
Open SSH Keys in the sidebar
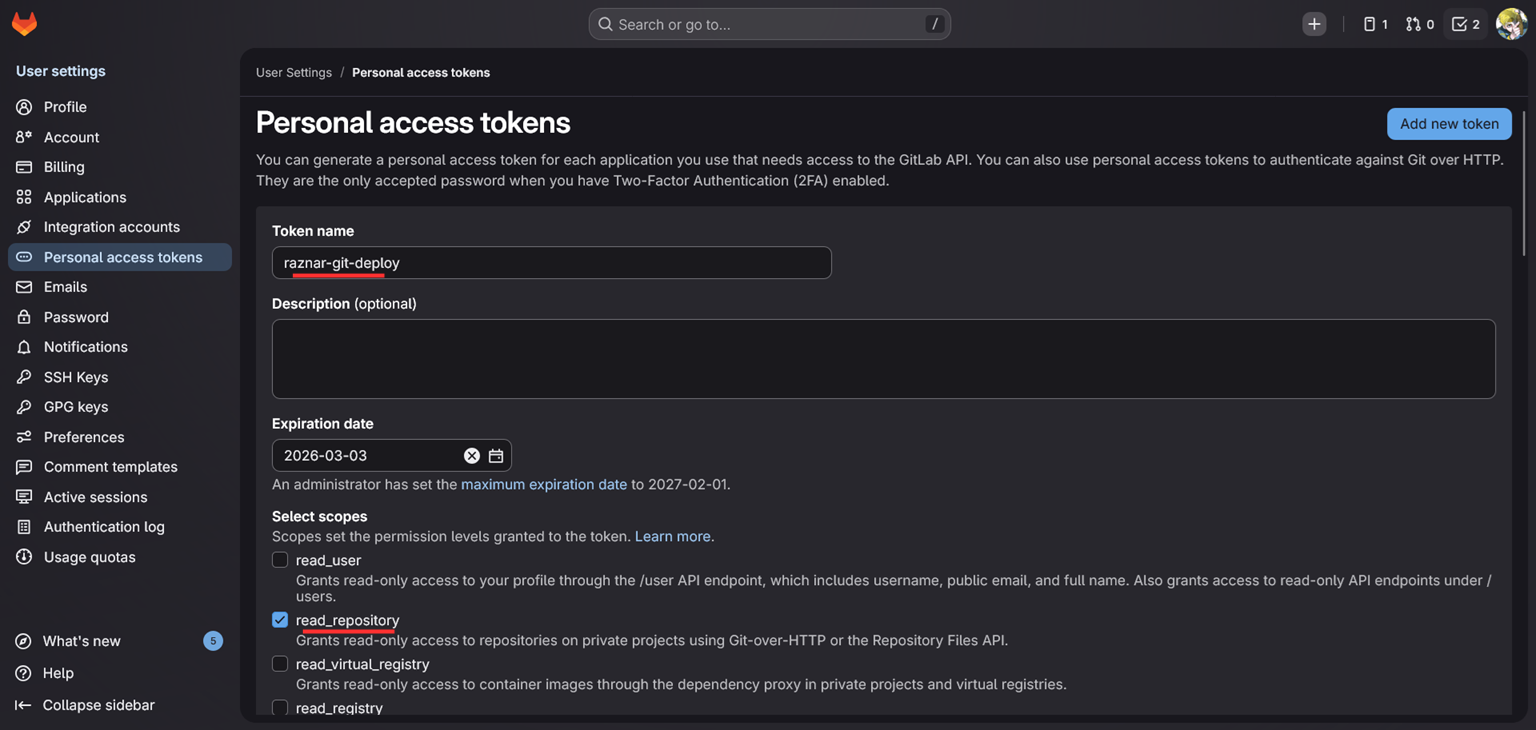pos(75,377)
